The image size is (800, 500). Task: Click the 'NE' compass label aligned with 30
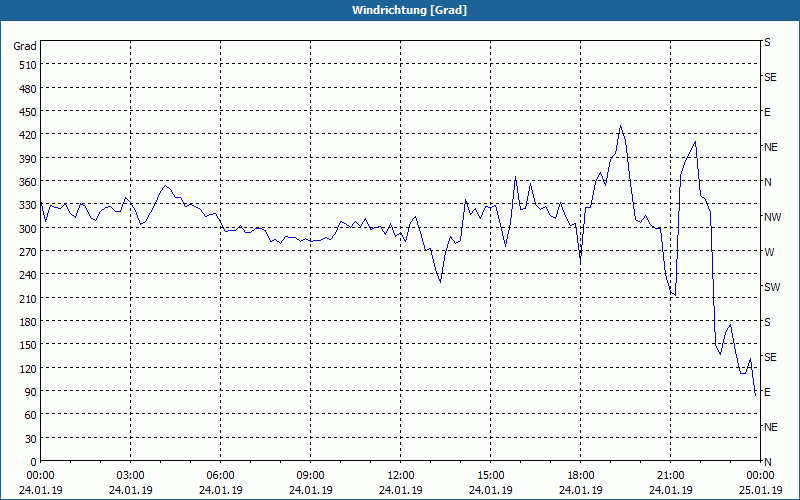770,427
